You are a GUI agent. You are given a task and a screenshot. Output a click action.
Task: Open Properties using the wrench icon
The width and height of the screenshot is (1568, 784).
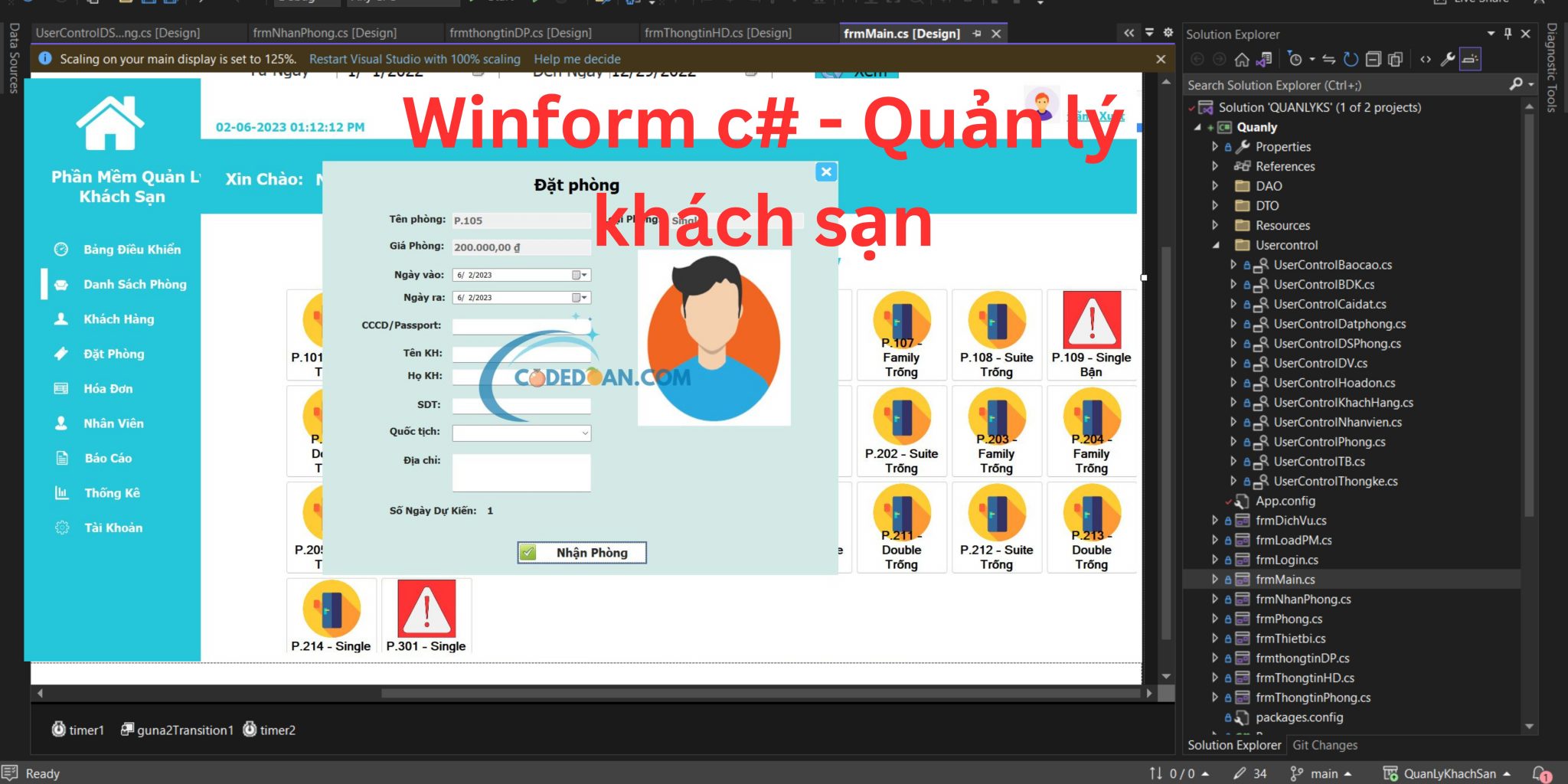(x=1447, y=59)
